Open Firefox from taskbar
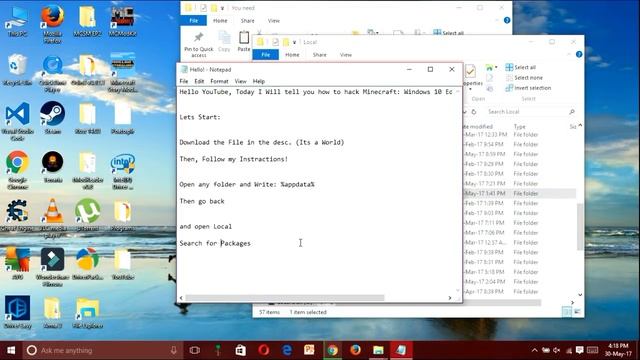The image size is (640, 360). 356,350
